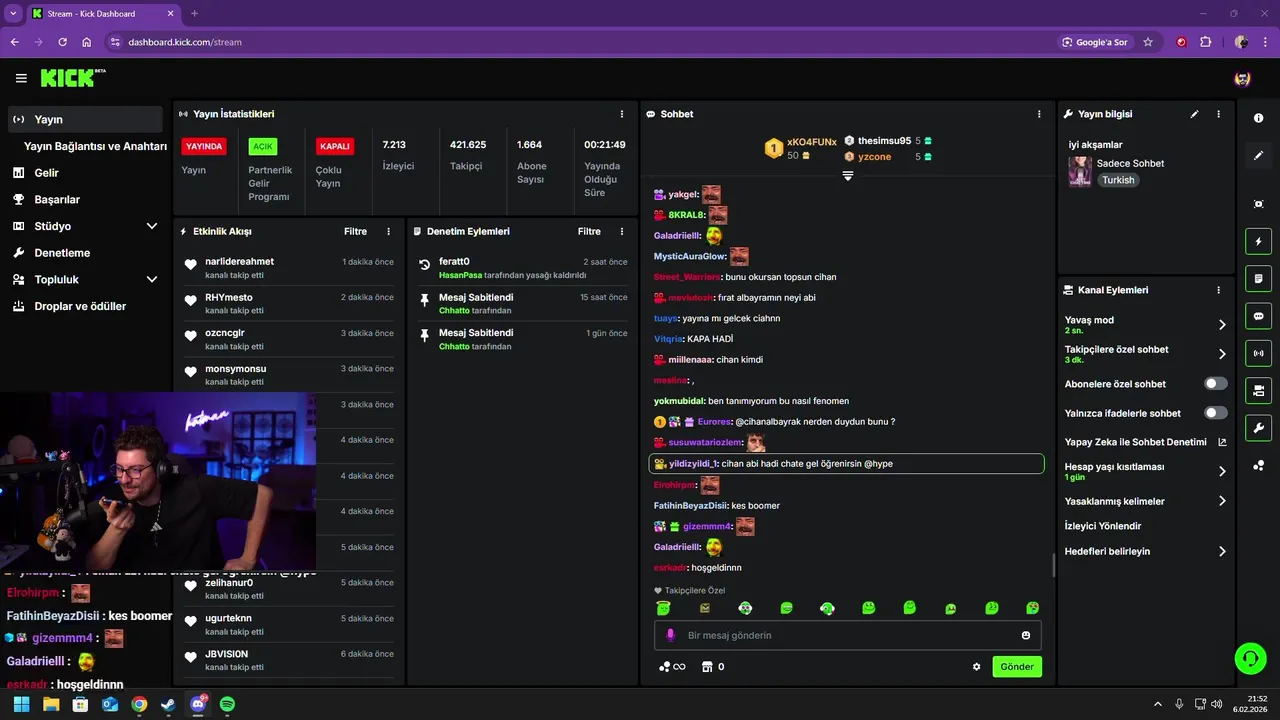This screenshot has height=720, width=1280.
Task: Click the pencil icon in the right rail
Action: pyautogui.click(x=1258, y=155)
